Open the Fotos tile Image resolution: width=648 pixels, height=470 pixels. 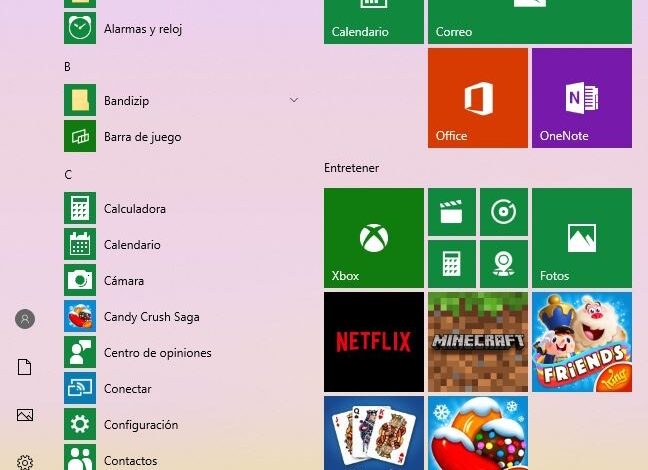(582, 238)
